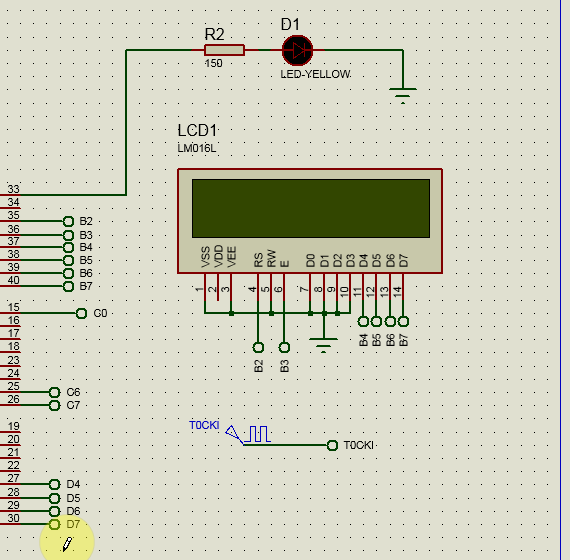Click the ground symbol under the LCD

pos(324,345)
